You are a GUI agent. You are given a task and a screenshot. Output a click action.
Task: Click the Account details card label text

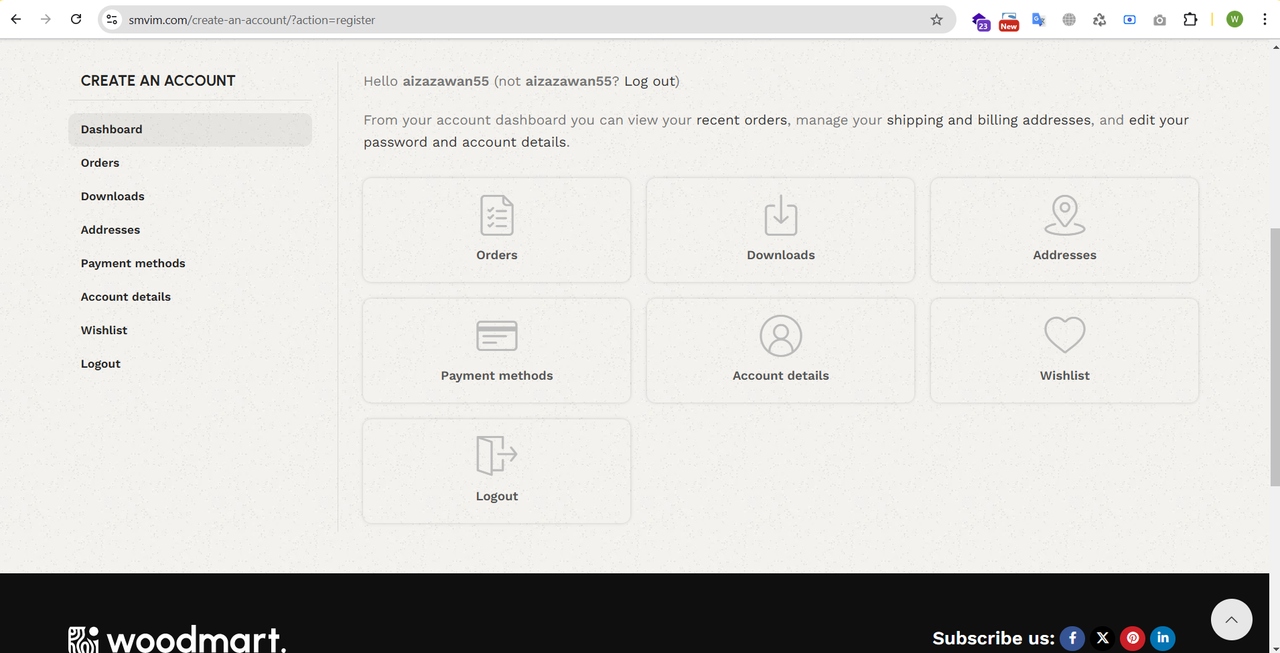point(781,376)
